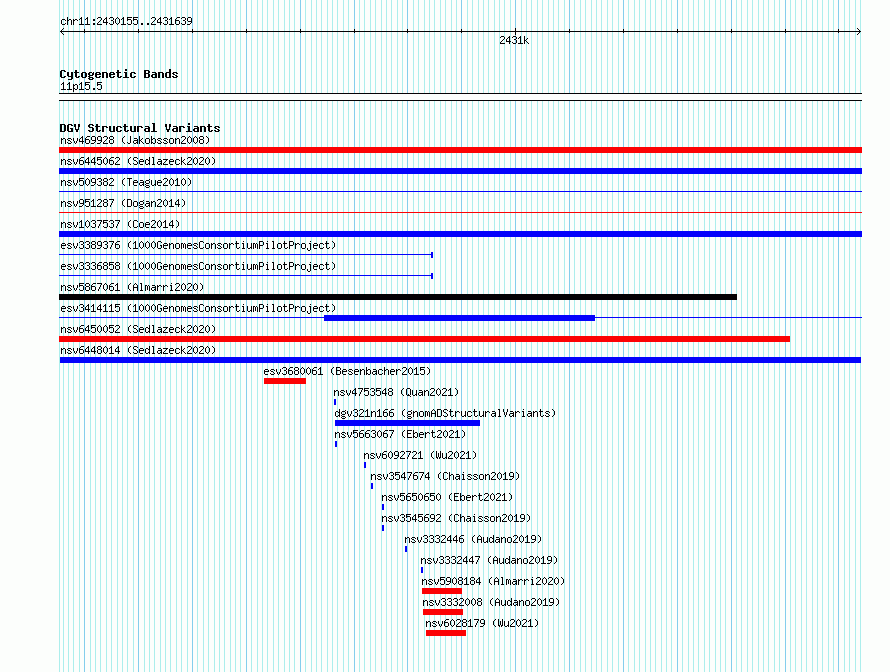This screenshot has width=890, height=672.
Task: Click nsv4753548 (Quan2021) label
Action: pos(396,392)
